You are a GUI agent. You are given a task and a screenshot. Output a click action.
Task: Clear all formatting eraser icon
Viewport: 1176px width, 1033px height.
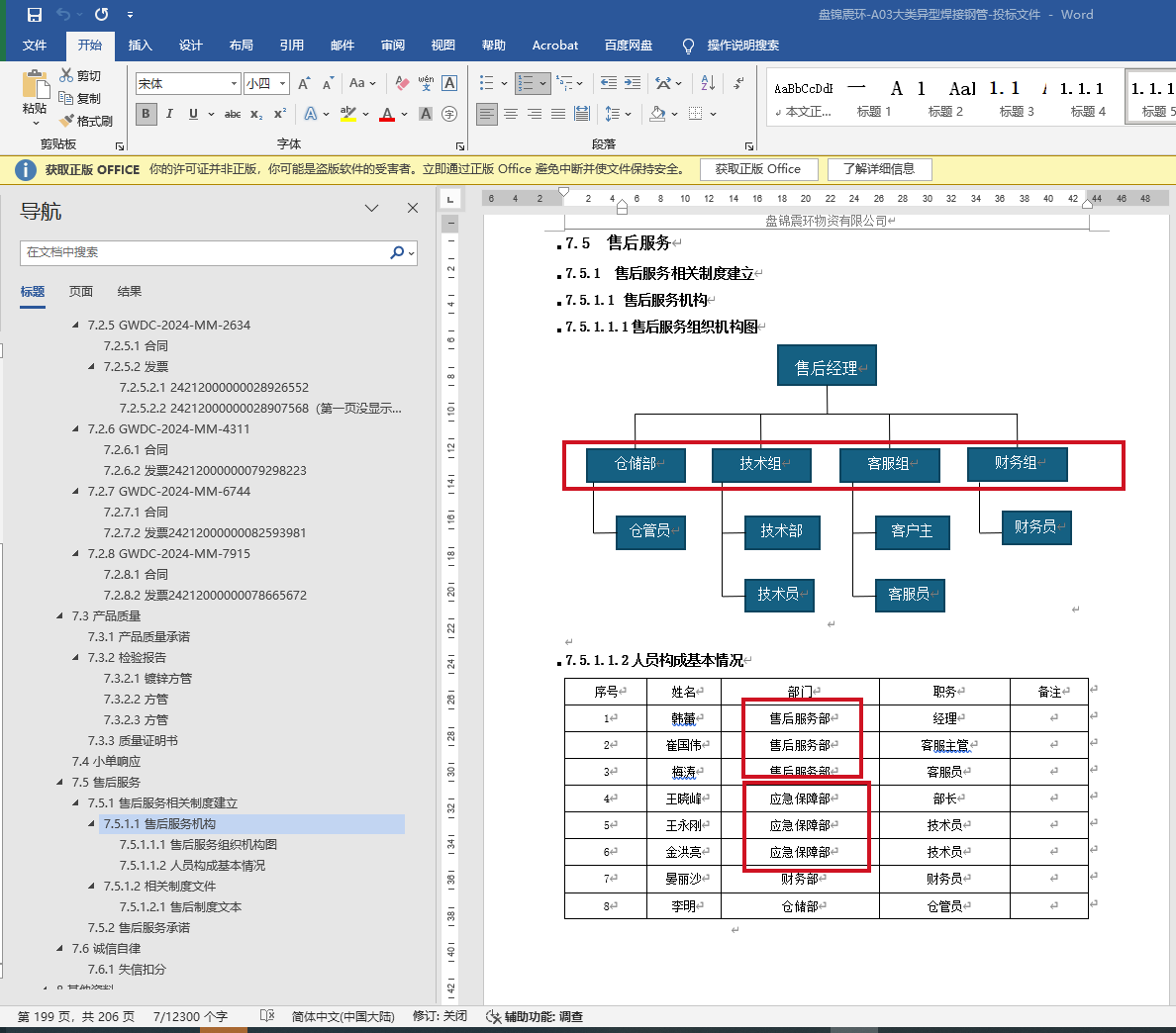click(x=402, y=83)
